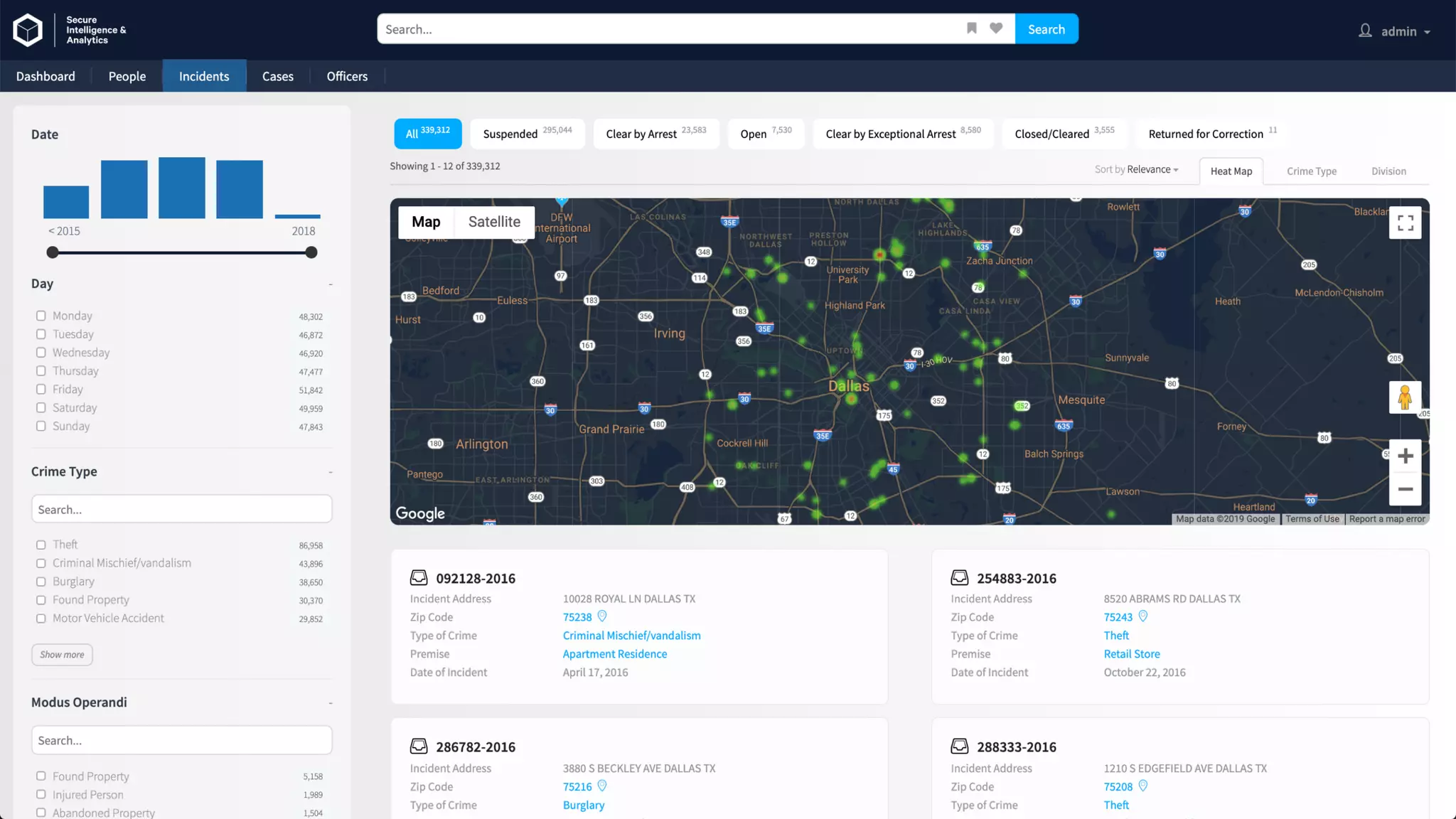Click the hexagon app logo
Viewport: 1456px width, 819px height.
point(28,30)
